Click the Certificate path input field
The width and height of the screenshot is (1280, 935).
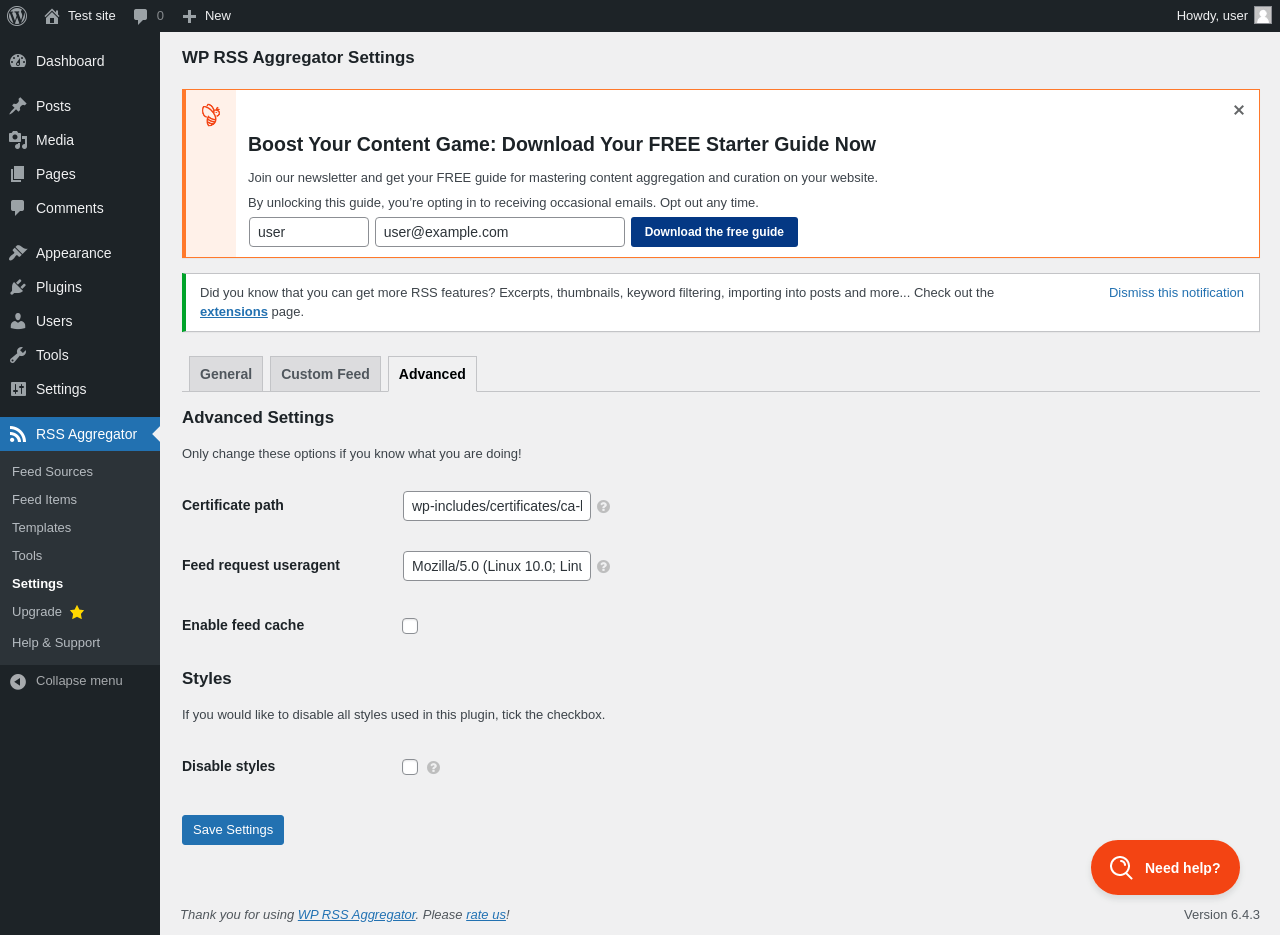[x=497, y=506]
